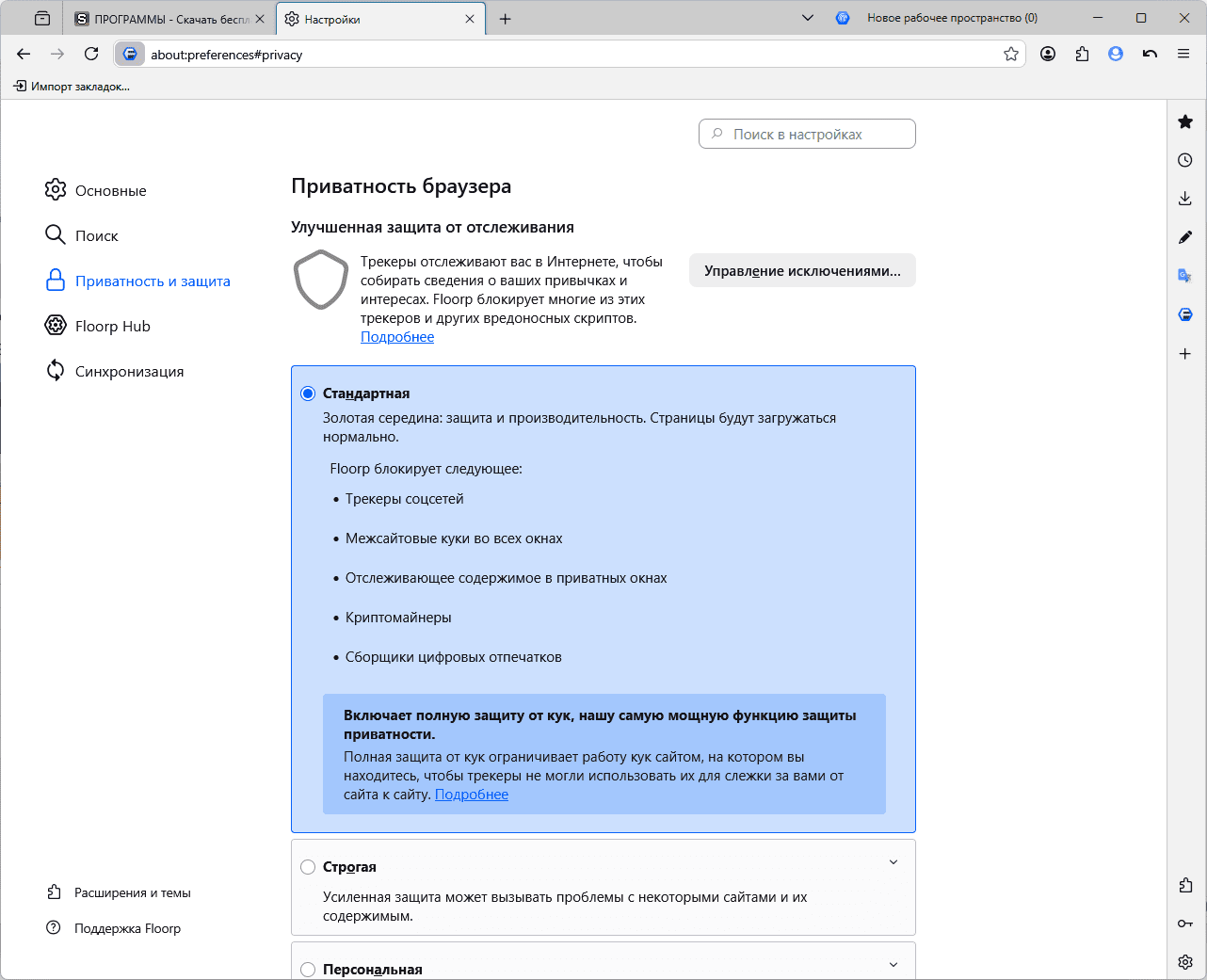Click the shield icon beside tracker description
The height and width of the screenshot is (980, 1207).
[x=321, y=280]
